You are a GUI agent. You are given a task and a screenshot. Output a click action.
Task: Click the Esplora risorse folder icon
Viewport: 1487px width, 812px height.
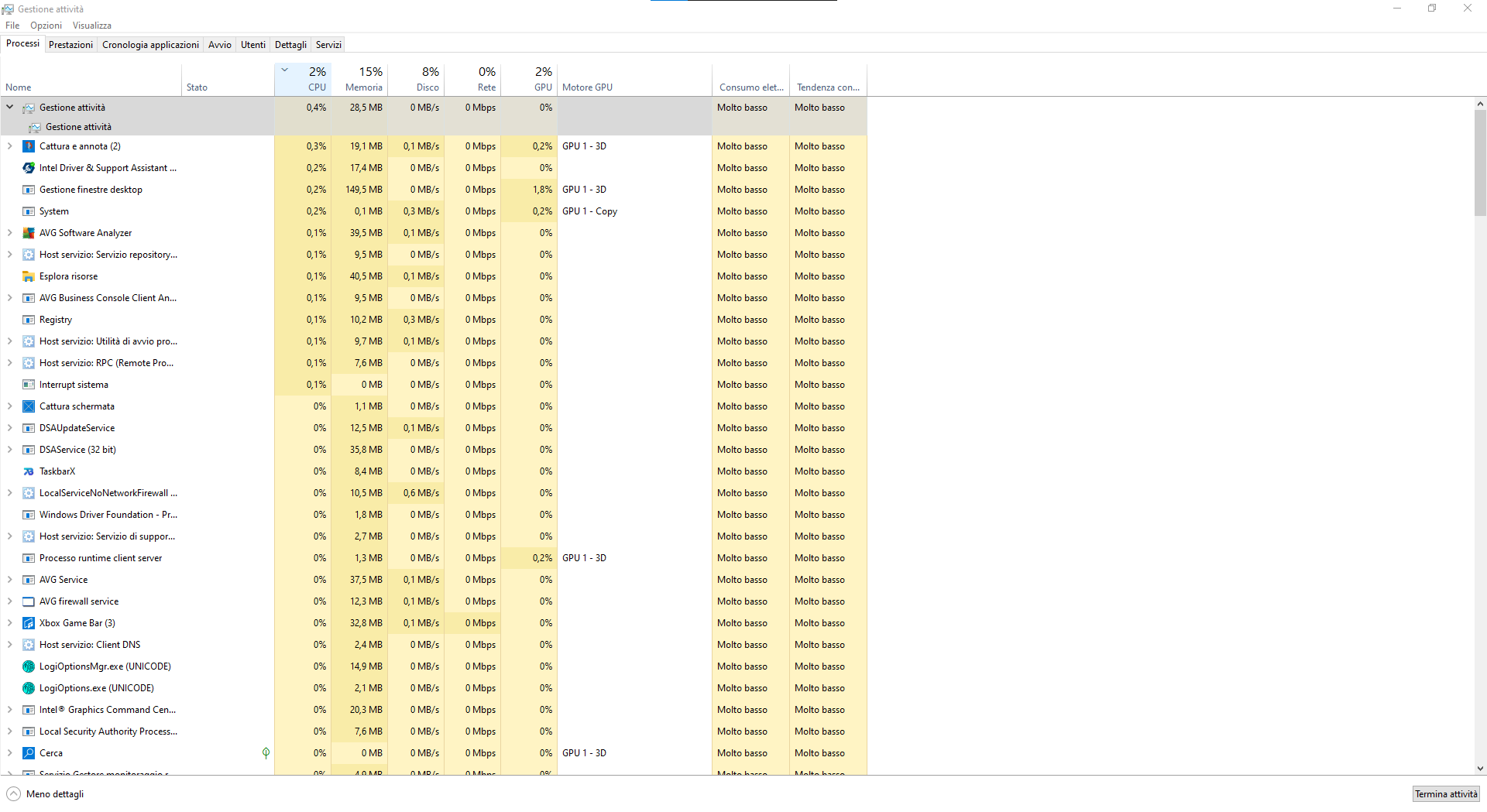pos(29,276)
